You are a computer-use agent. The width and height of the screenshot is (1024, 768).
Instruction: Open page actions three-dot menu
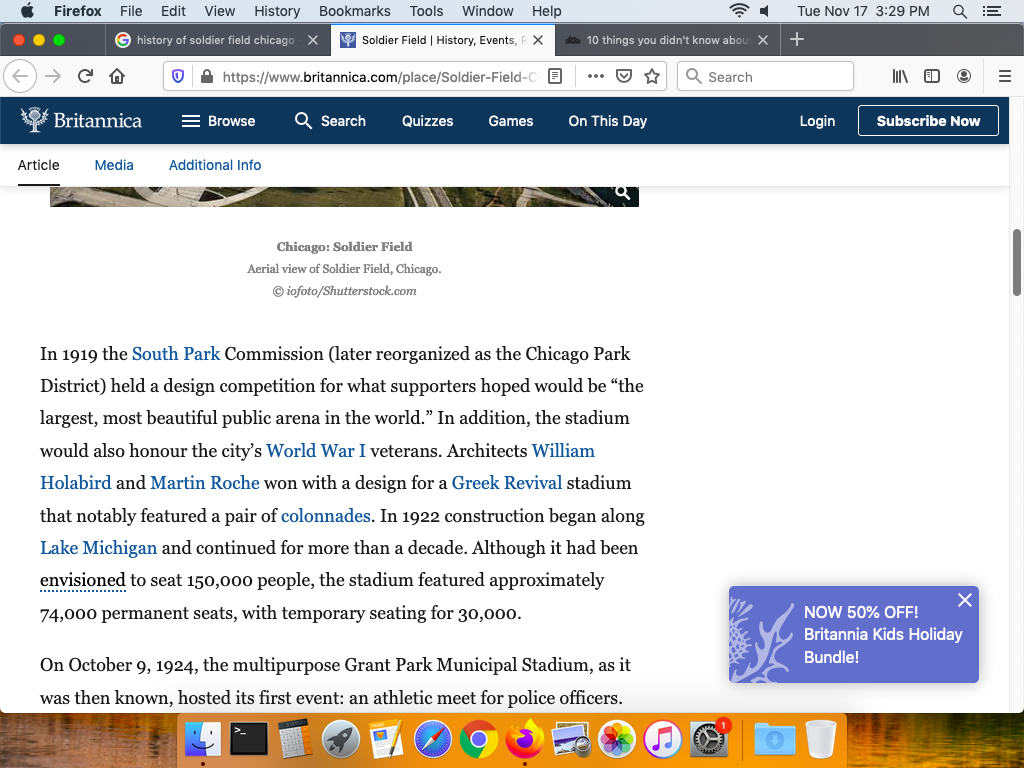click(595, 77)
